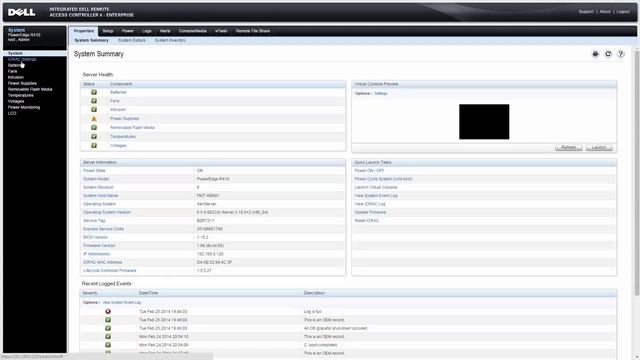Open Removable Flash Media in the sidebar
This screenshot has width=640, height=360.
(30, 89)
